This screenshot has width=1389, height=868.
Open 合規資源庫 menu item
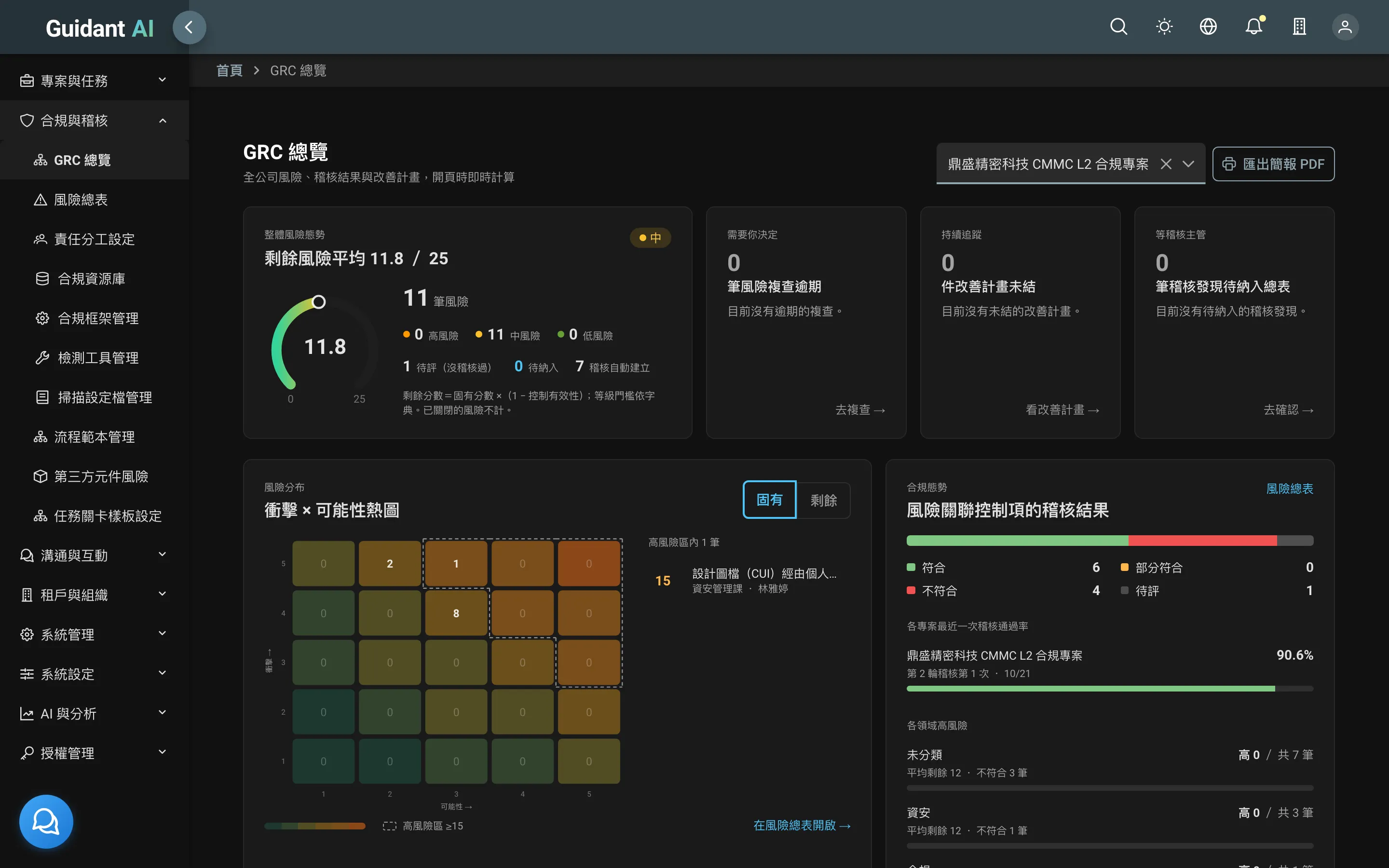coord(95,278)
